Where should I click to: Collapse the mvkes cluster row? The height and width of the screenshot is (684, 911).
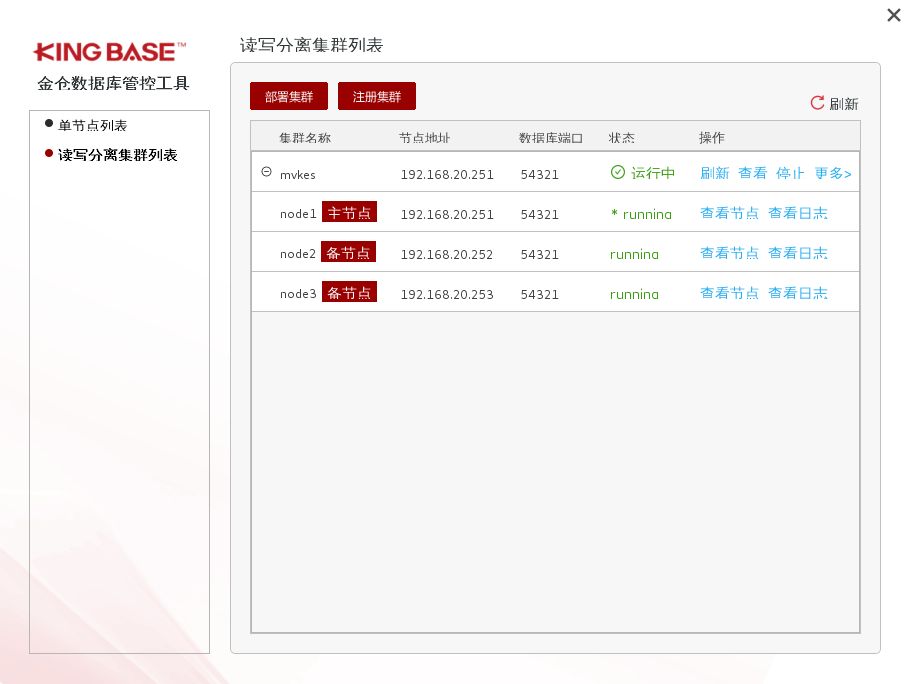(266, 172)
